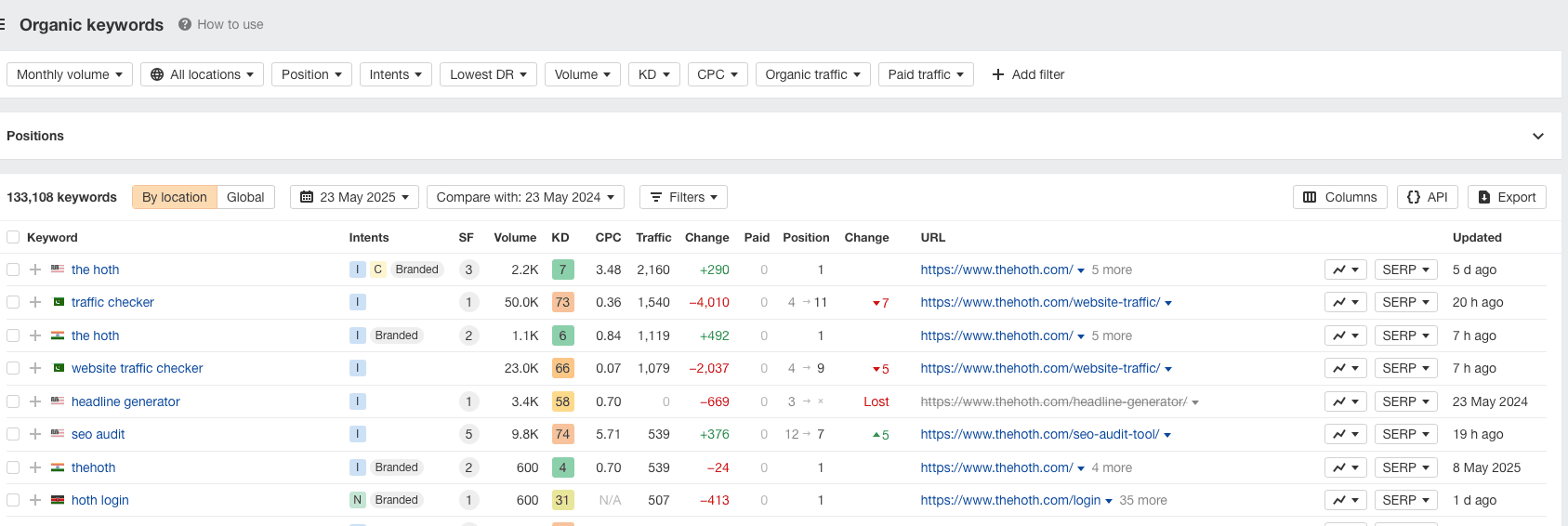
Task: Check the select-all Keyword header checkbox
Action: [x=13, y=237]
